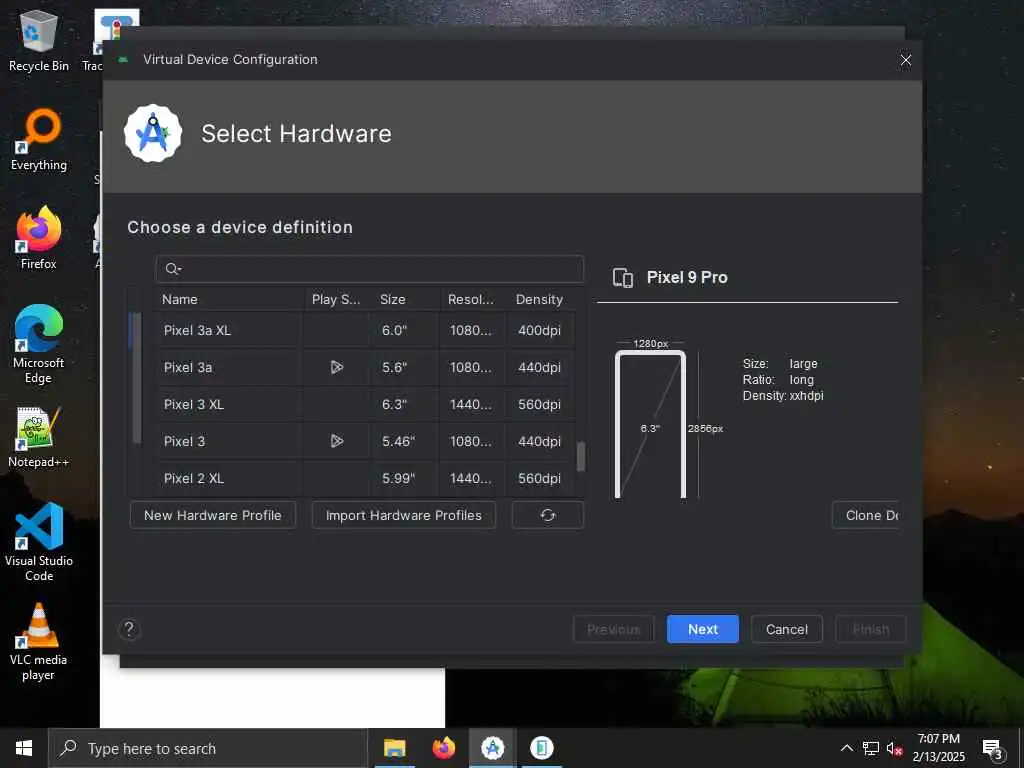
Task: Open the Notepad++ desktop shortcut
Action: point(39,437)
